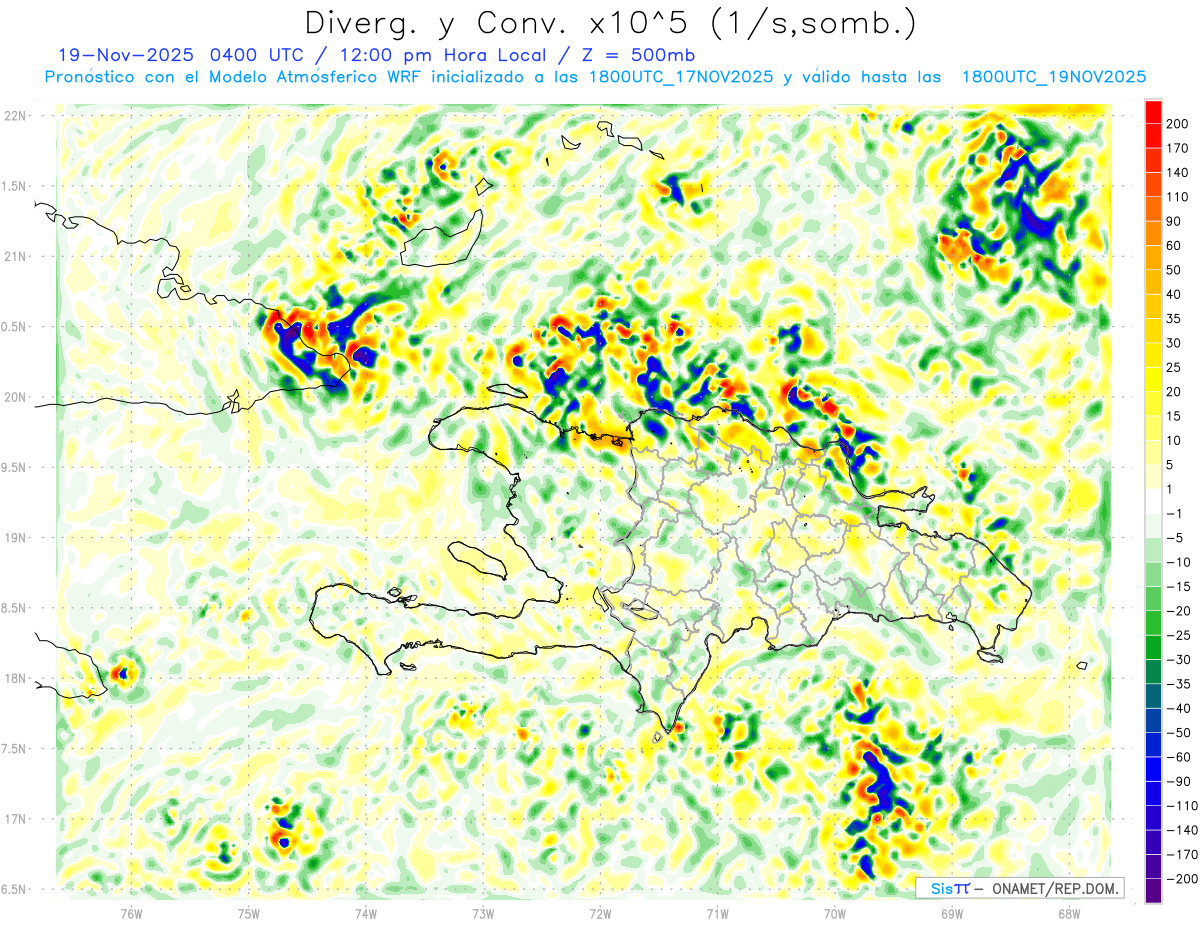Click the '22N' latitude axis label
The height and width of the screenshot is (927, 1200).
tap(15, 115)
